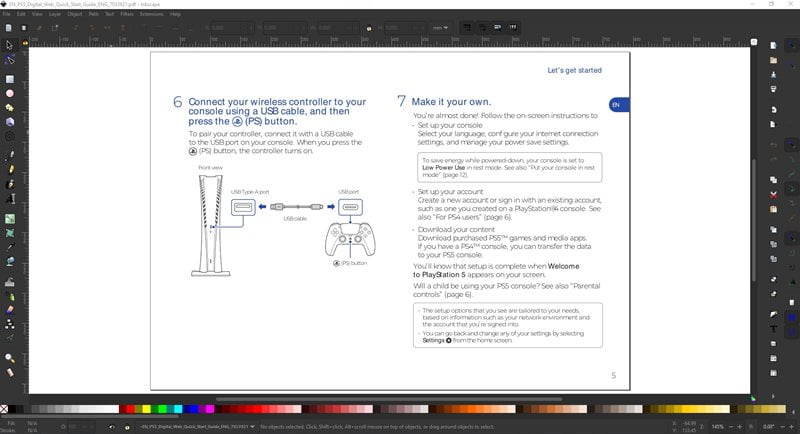Select the Gradient tool
The width and height of the screenshot is (800, 434).
[x=9, y=219]
